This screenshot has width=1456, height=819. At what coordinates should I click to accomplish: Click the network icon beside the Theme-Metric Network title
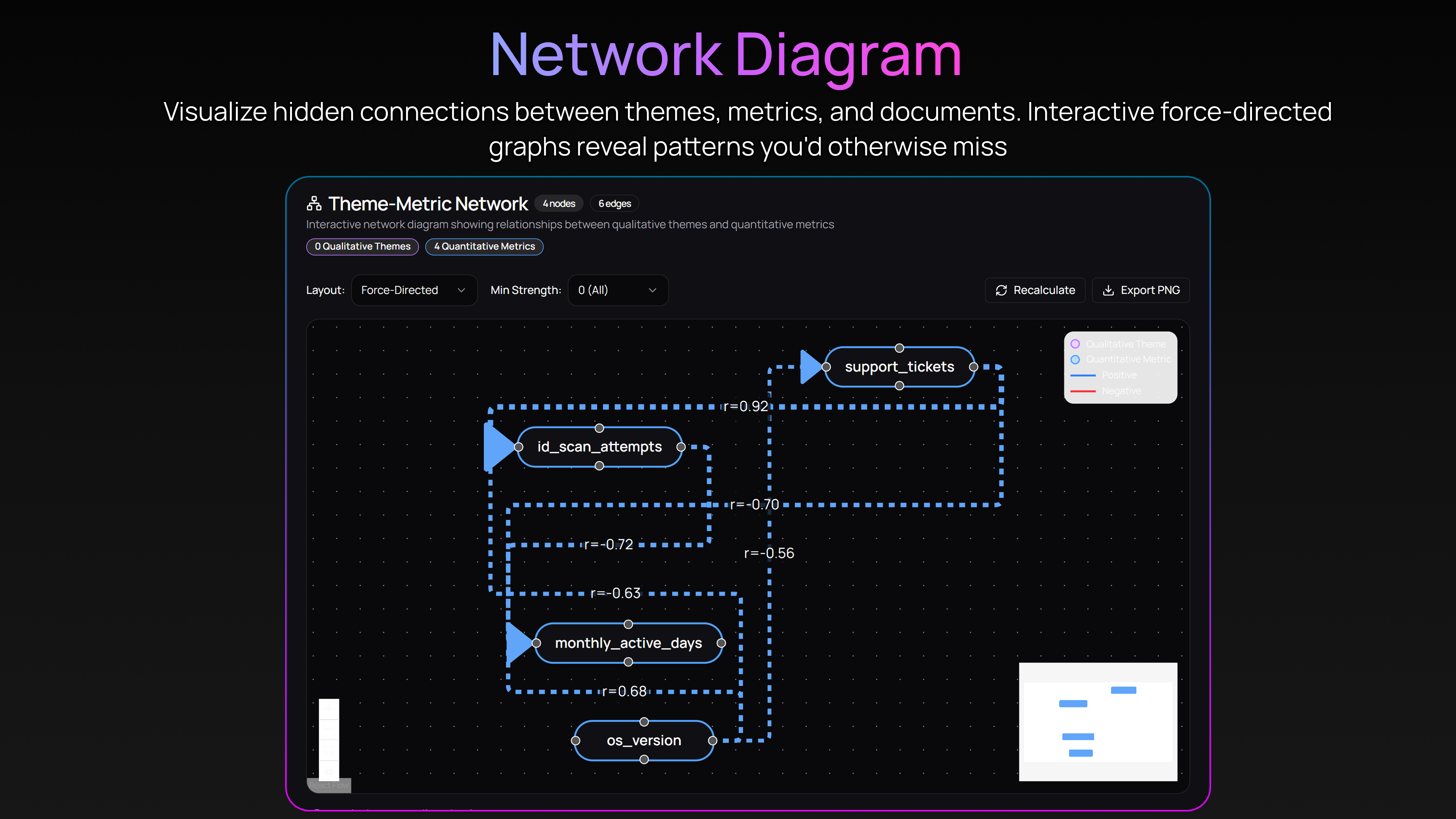[x=314, y=203]
